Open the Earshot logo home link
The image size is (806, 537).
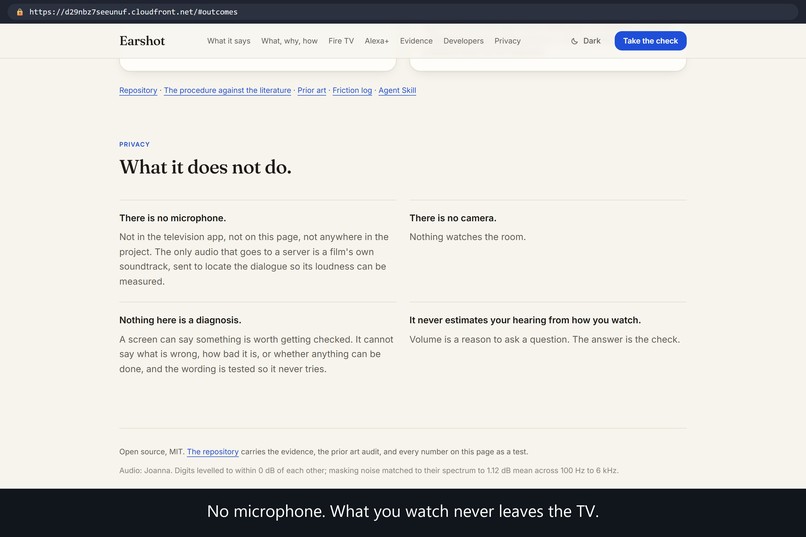(x=142, y=41)
